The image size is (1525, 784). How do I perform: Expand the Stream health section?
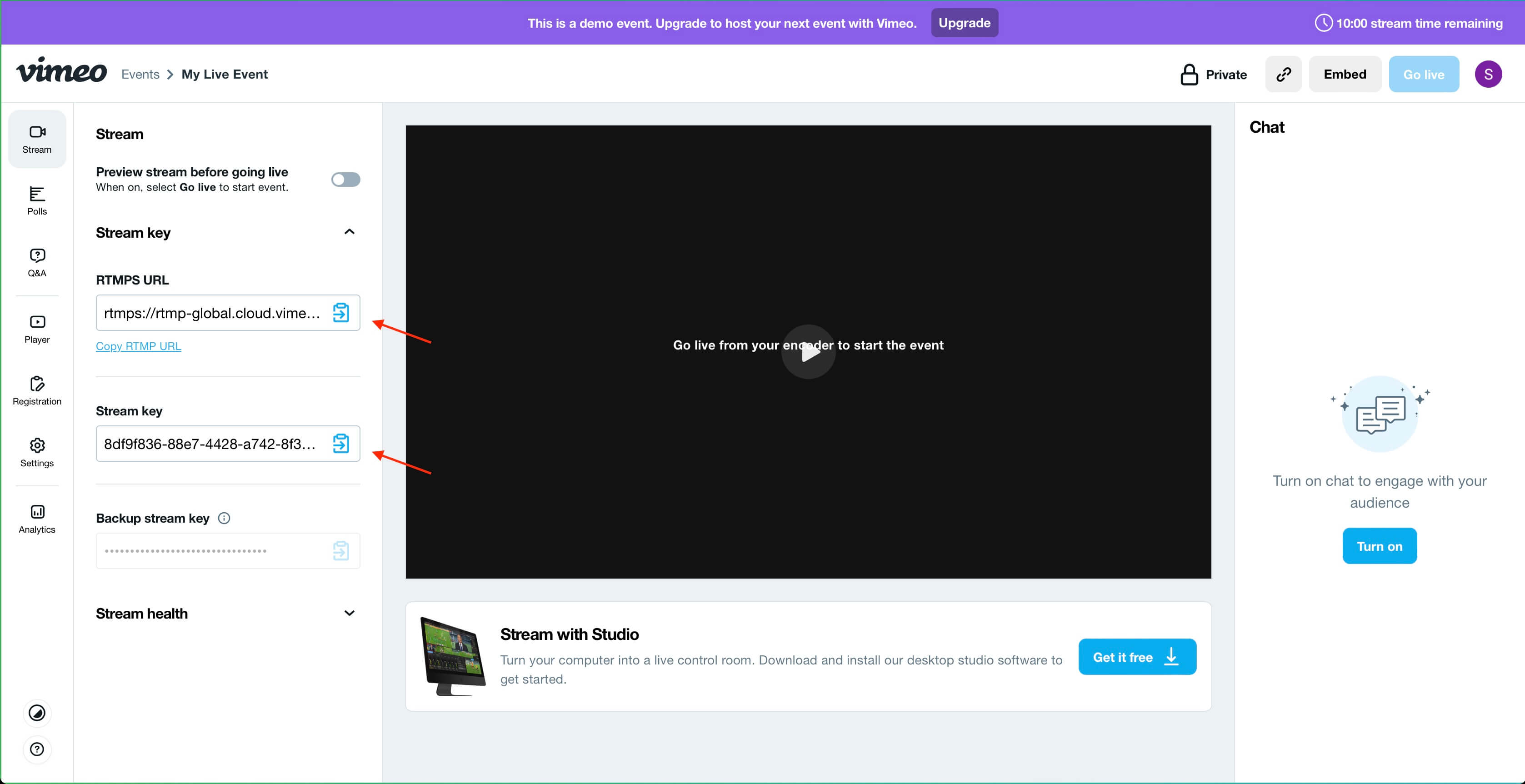pyautogui.click(x=349, y=614)
